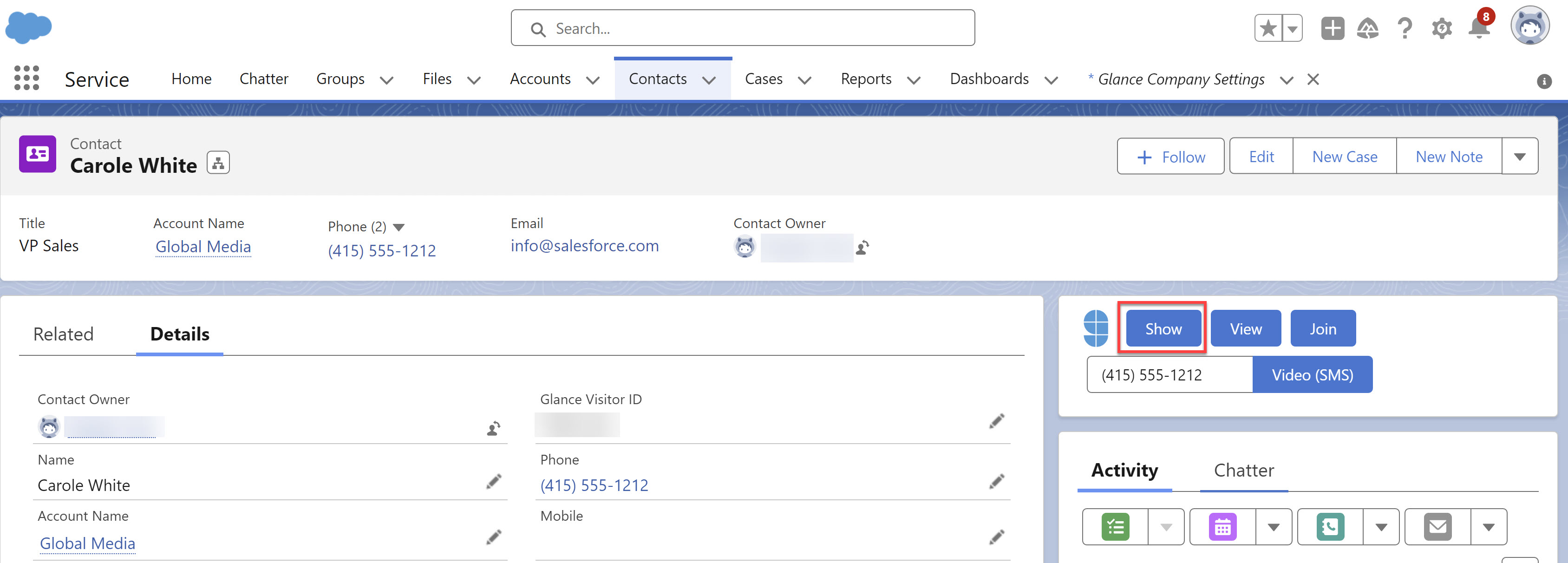
Task: Switch to the Related tab
Action: (63, 334)
